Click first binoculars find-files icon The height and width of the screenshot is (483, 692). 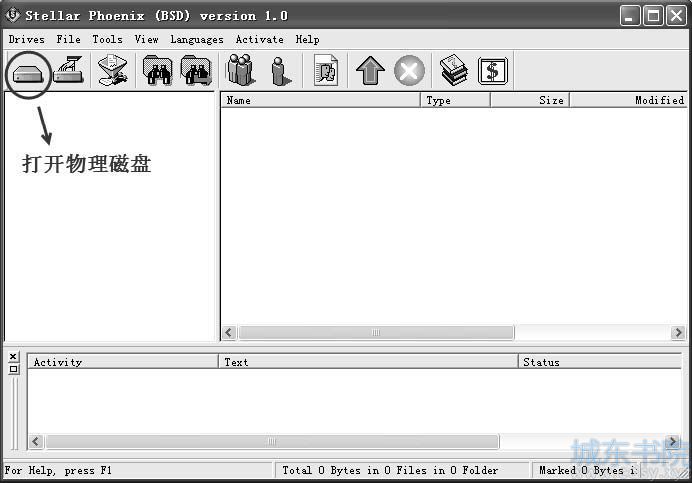[x=158, y=70]
